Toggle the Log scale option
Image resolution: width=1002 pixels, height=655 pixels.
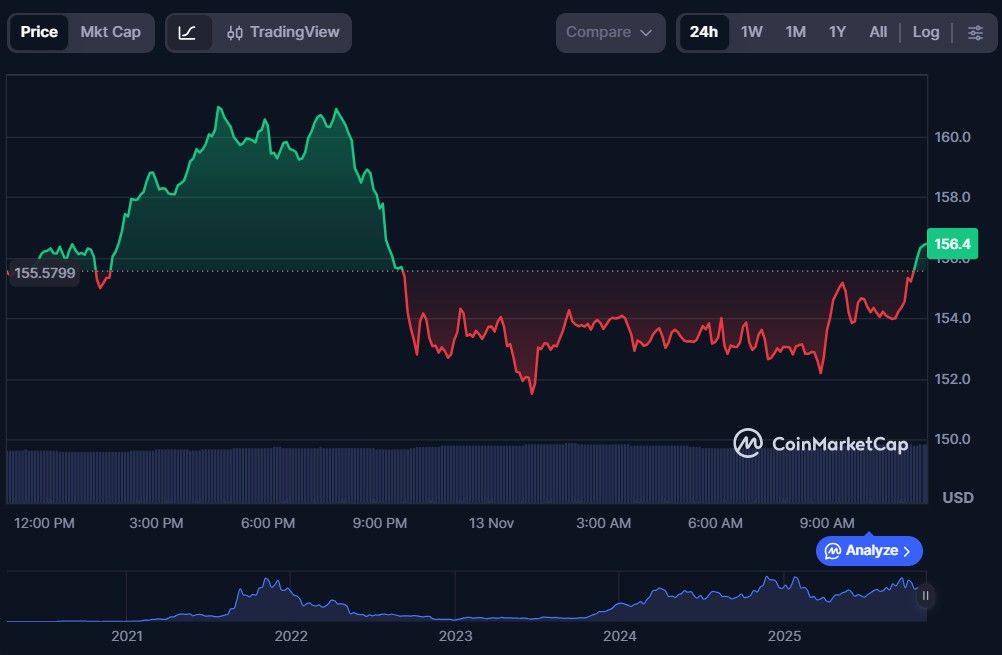[926, 32]
